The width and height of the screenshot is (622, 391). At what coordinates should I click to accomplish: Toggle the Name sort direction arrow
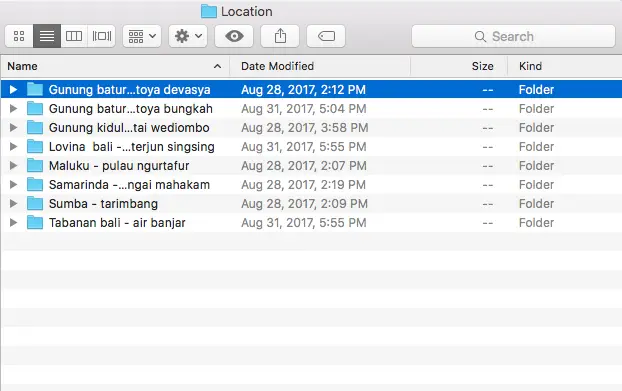pyautogui.click(x=217, y=66)
